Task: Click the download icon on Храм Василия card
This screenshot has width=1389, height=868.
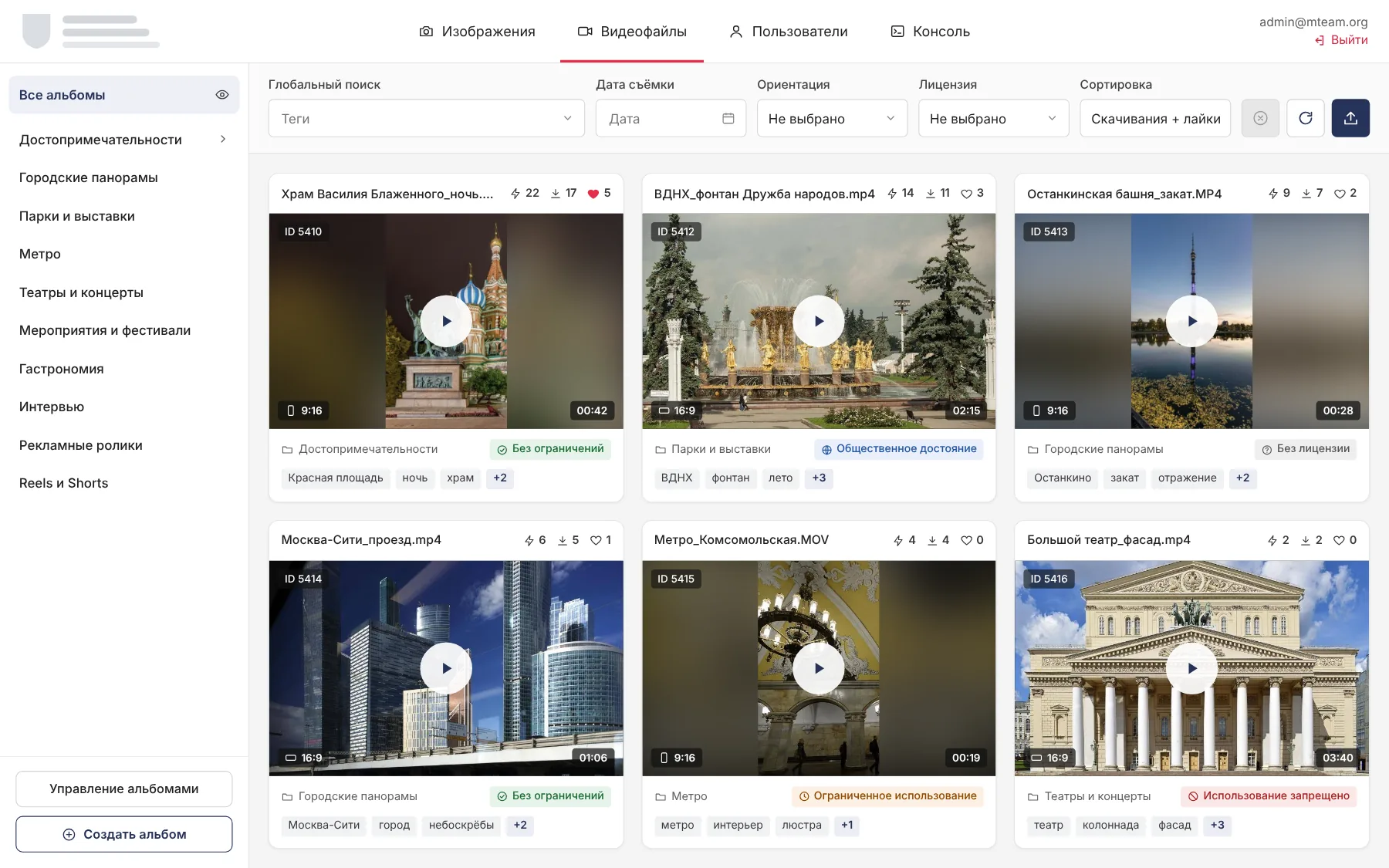Action: [x=556, y=194]
